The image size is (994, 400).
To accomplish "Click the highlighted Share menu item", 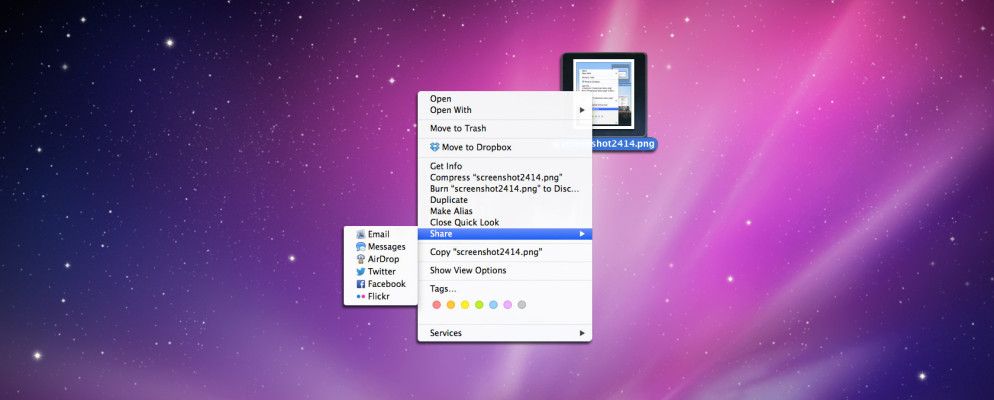I will (505, 234).
